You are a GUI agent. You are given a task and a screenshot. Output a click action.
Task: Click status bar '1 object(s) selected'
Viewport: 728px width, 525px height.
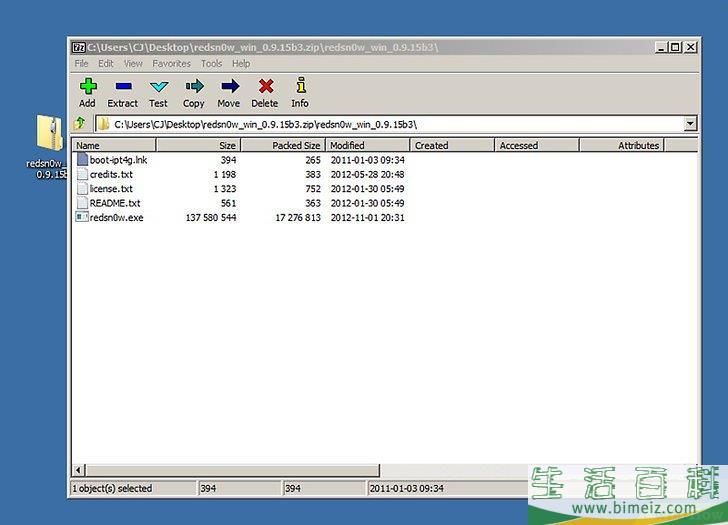[x=112, y=488]
